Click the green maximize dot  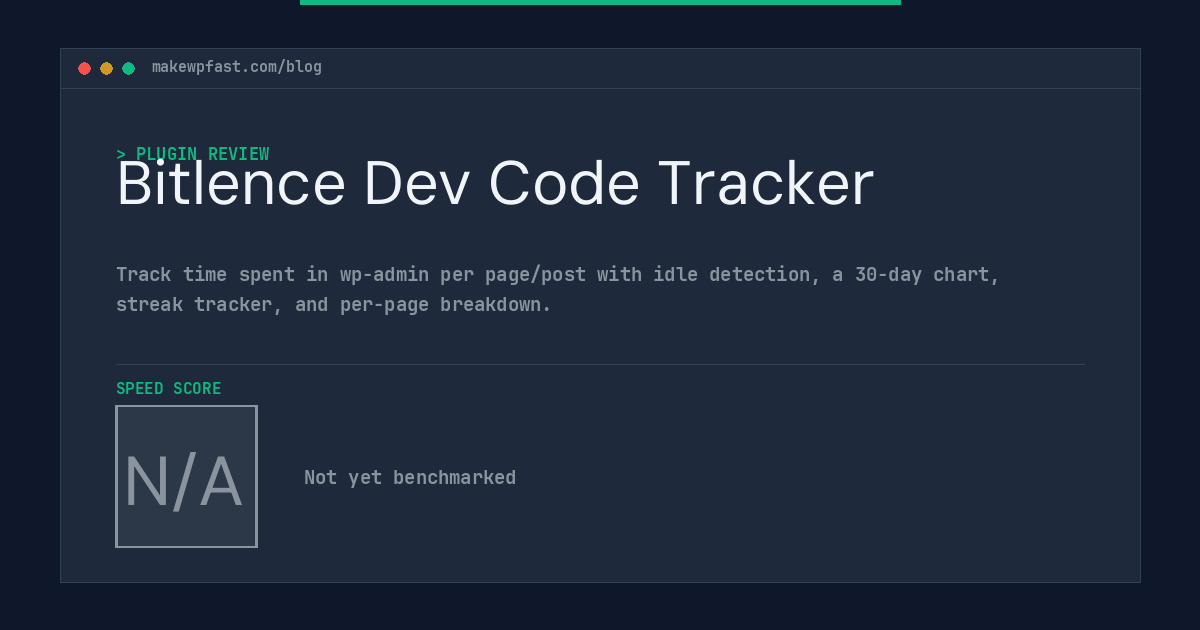128,68
